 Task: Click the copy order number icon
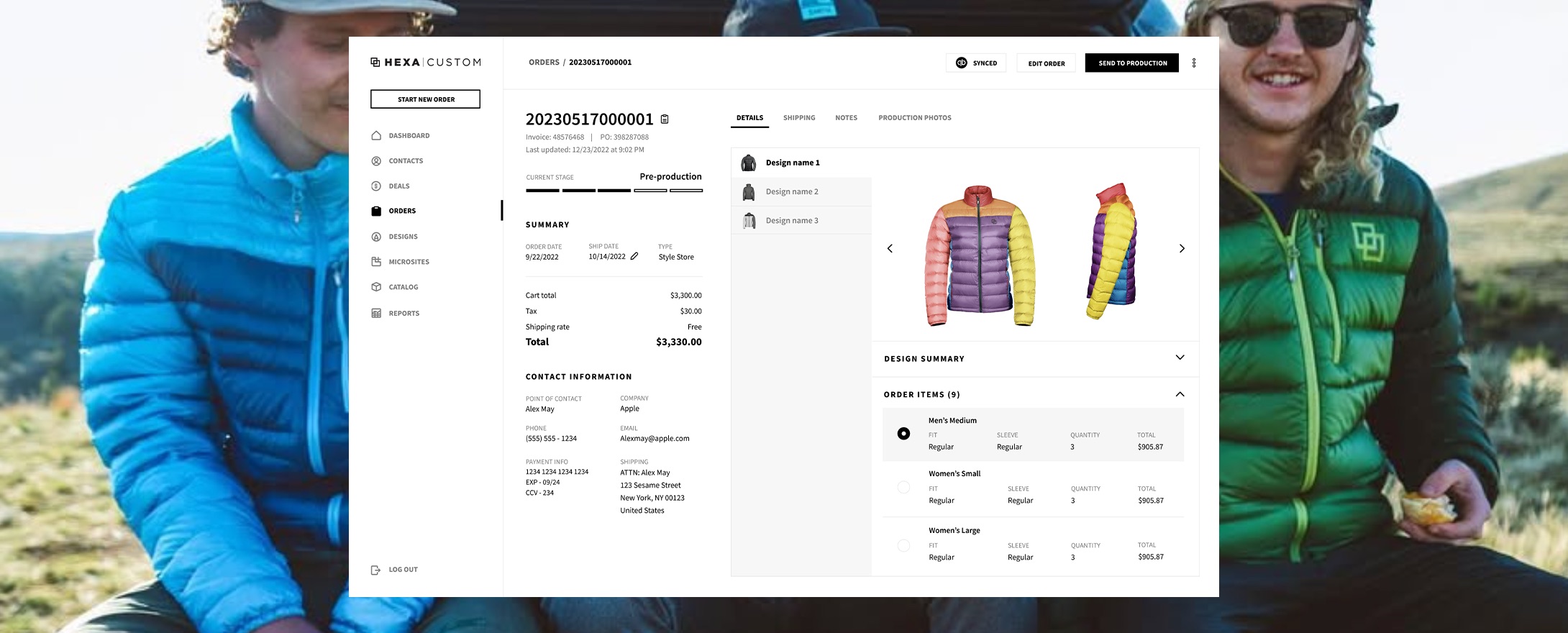point(665,119)
